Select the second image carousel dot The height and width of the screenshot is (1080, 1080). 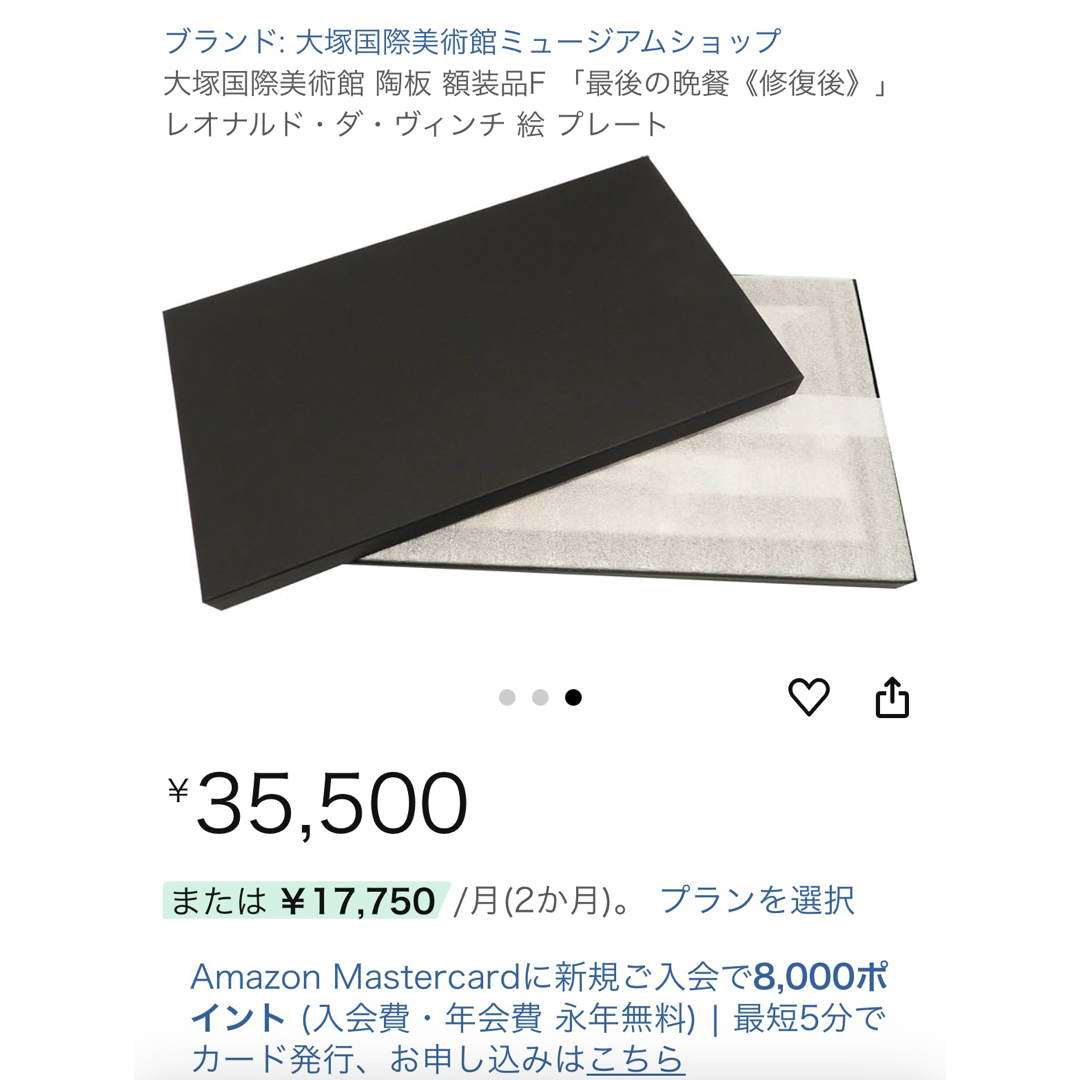[540, 698]
